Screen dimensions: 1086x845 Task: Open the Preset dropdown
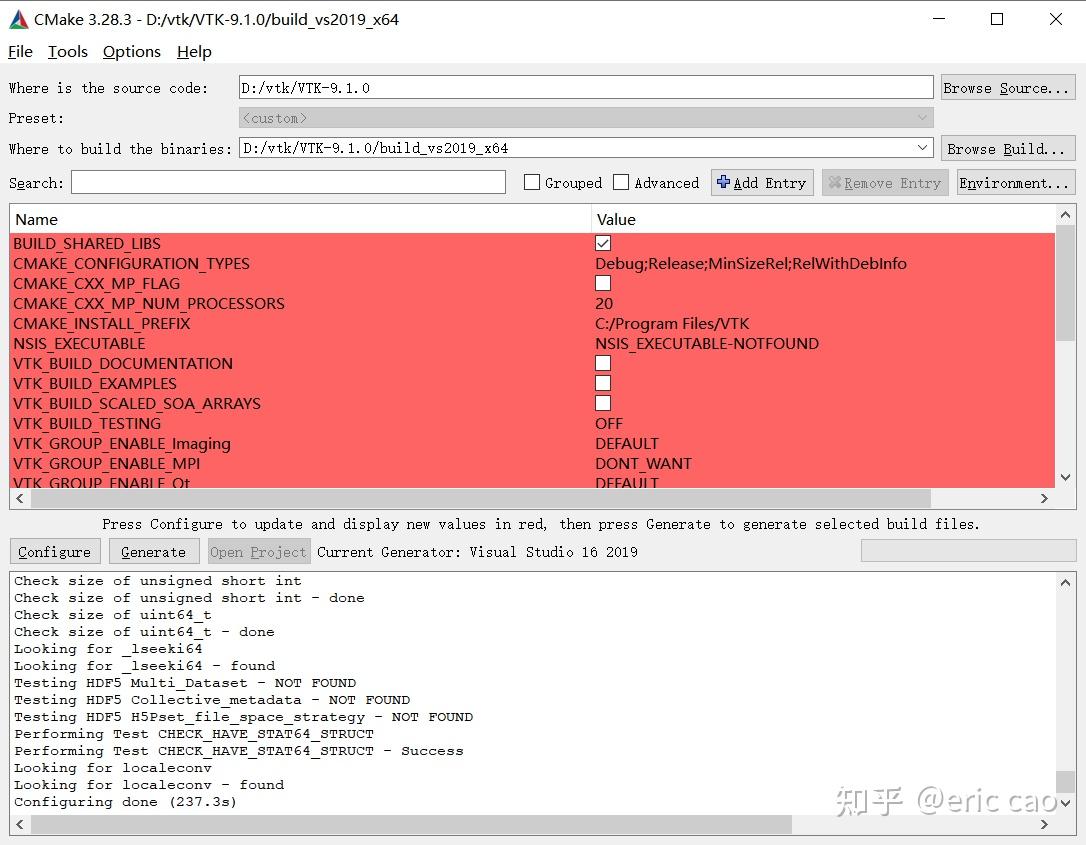pyautogui.click(x=921, y=117)
